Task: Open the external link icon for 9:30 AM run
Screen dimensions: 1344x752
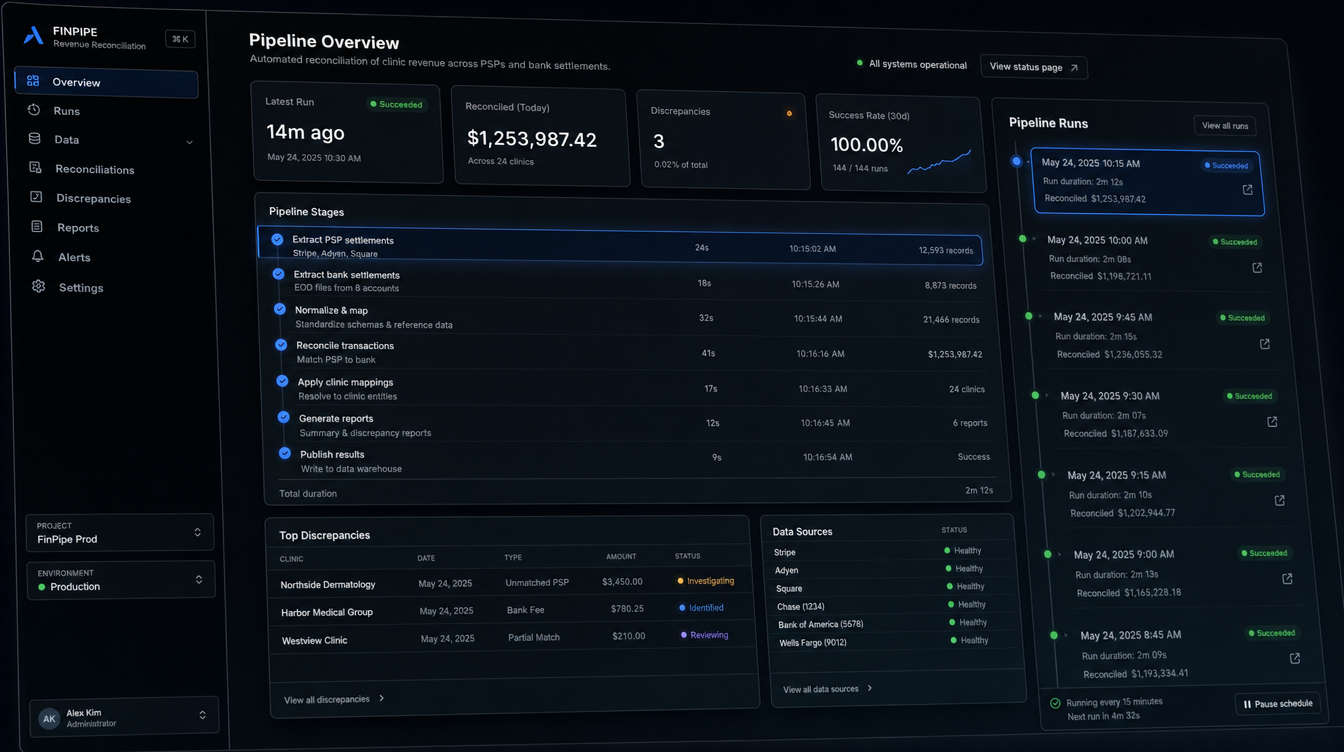Action: (1272, 422)
